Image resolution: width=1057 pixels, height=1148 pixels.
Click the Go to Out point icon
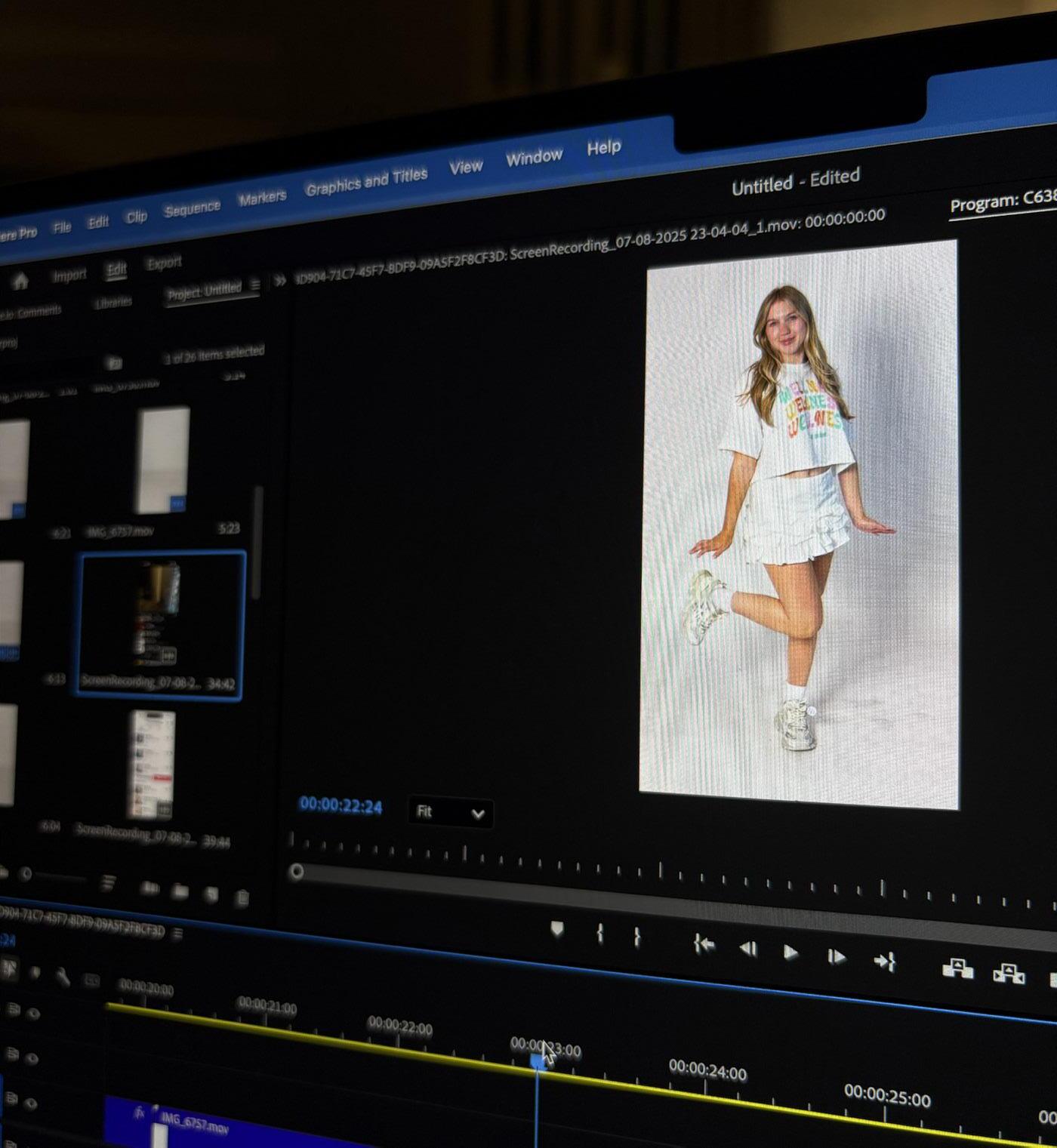pyautogui.click(x=884, y=962)
